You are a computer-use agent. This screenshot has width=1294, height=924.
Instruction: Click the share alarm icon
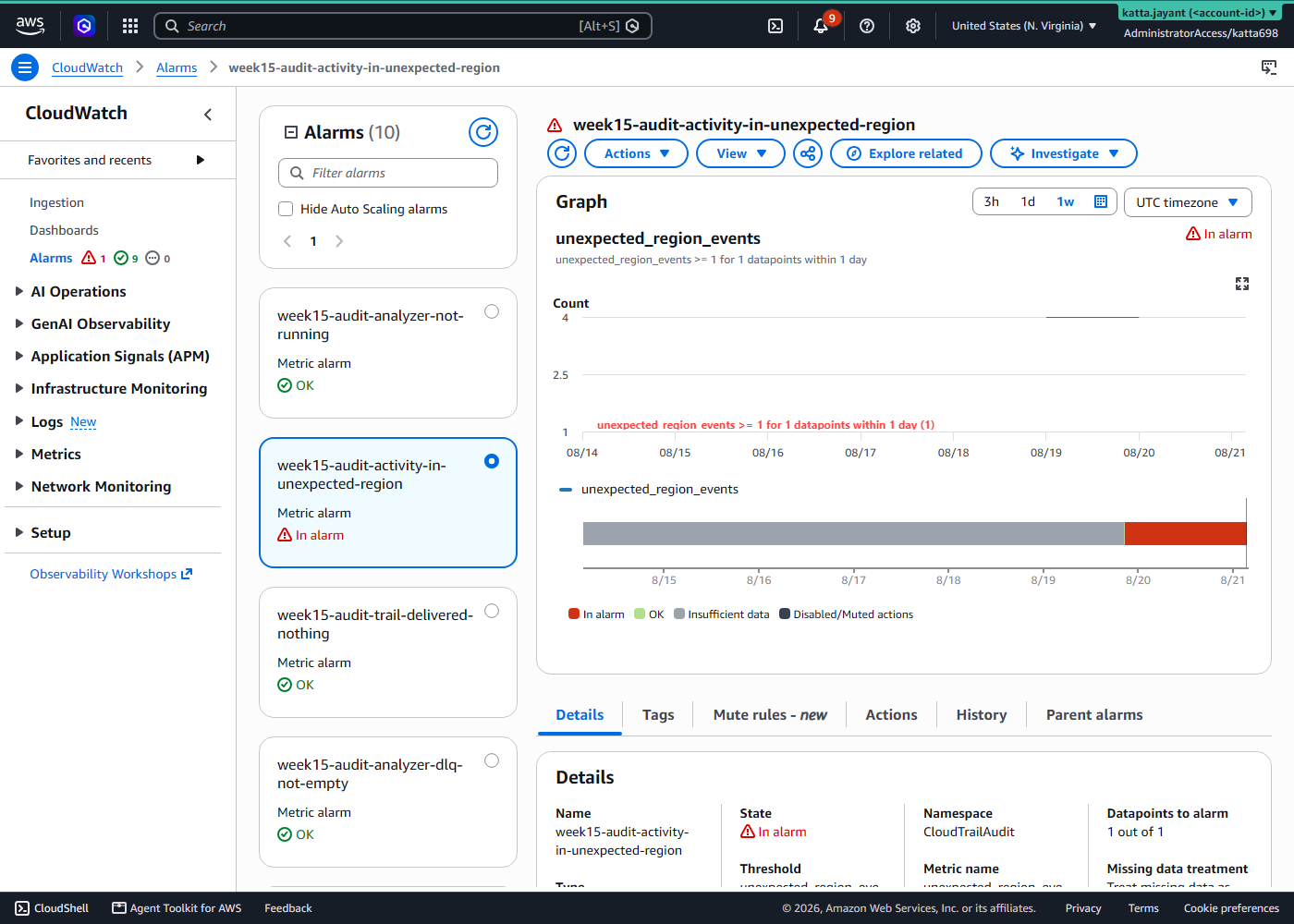(808, 153)
